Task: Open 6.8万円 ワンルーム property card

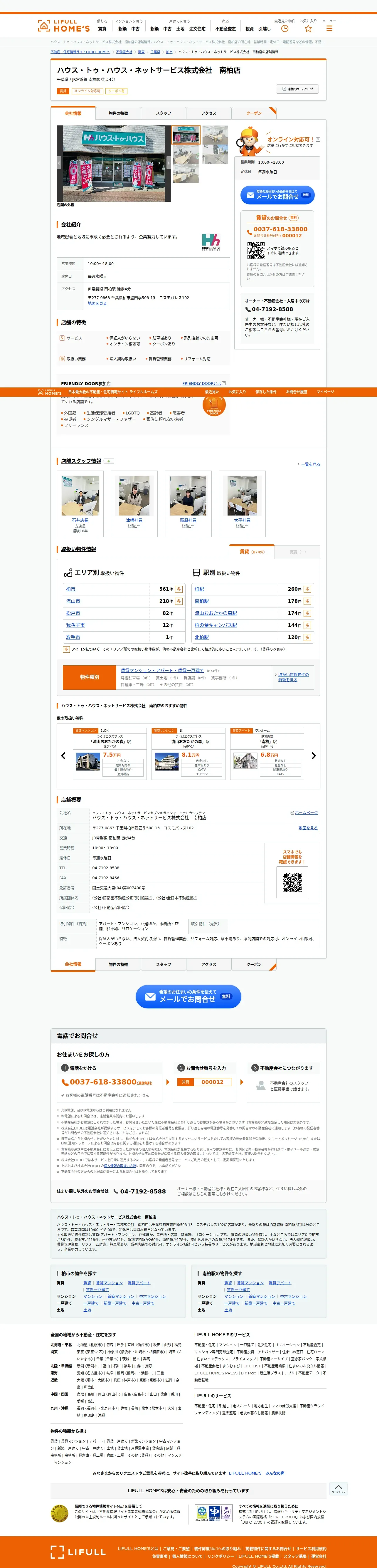Action: pos(267,753)
